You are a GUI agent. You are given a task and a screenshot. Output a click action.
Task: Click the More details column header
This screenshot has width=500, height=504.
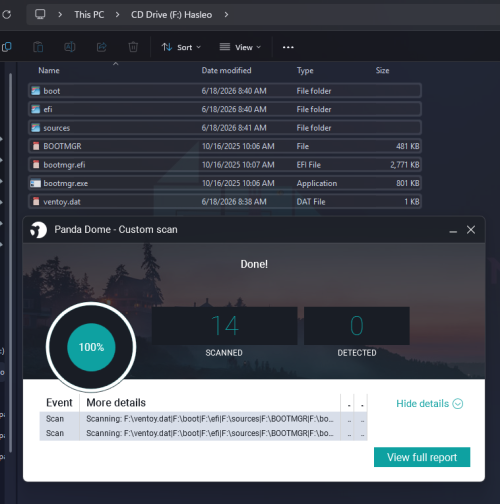116,403
